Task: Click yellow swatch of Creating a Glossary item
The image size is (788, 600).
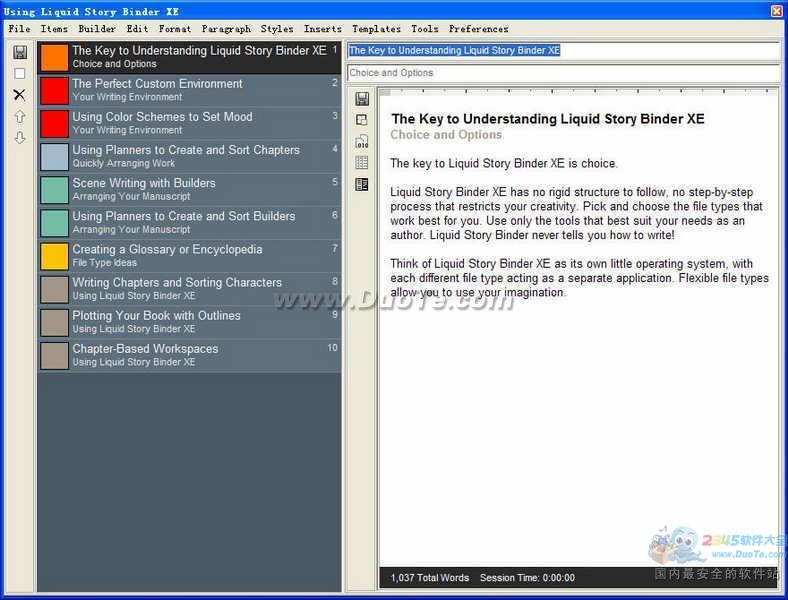Action: pyautogui.click(x=54, y=256)
